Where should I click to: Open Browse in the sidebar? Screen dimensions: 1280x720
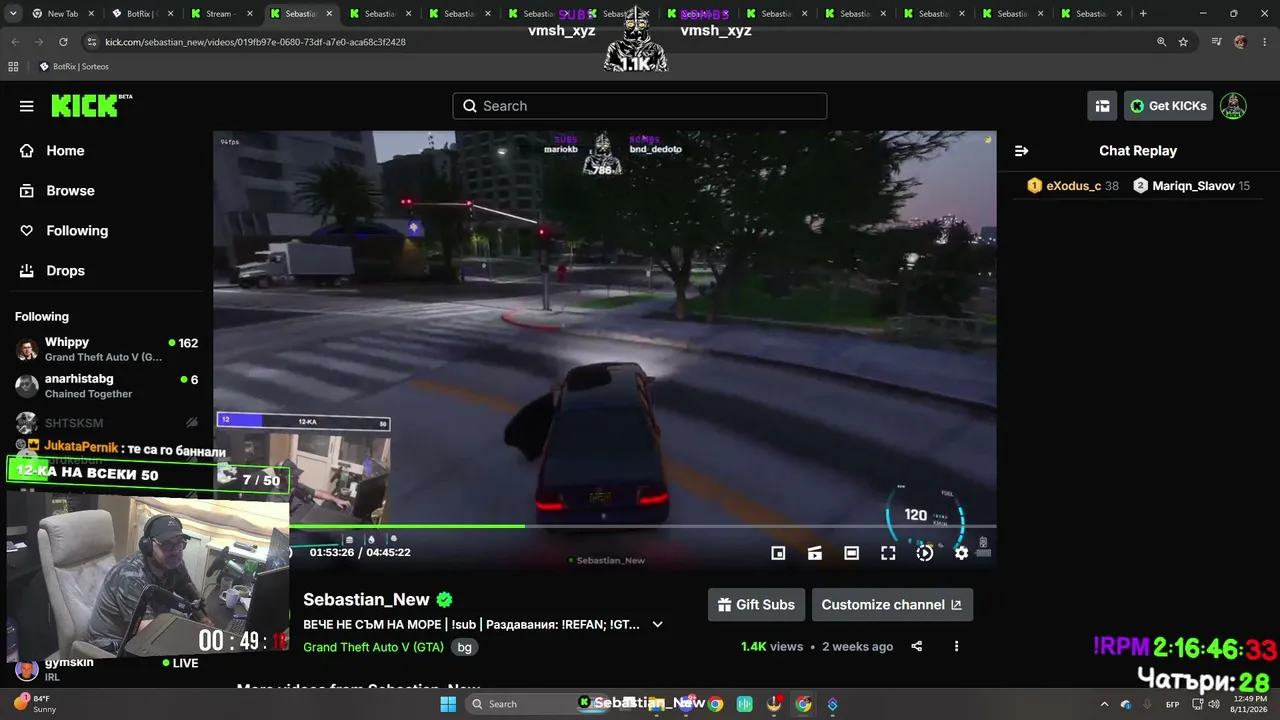tap(70, 191)
